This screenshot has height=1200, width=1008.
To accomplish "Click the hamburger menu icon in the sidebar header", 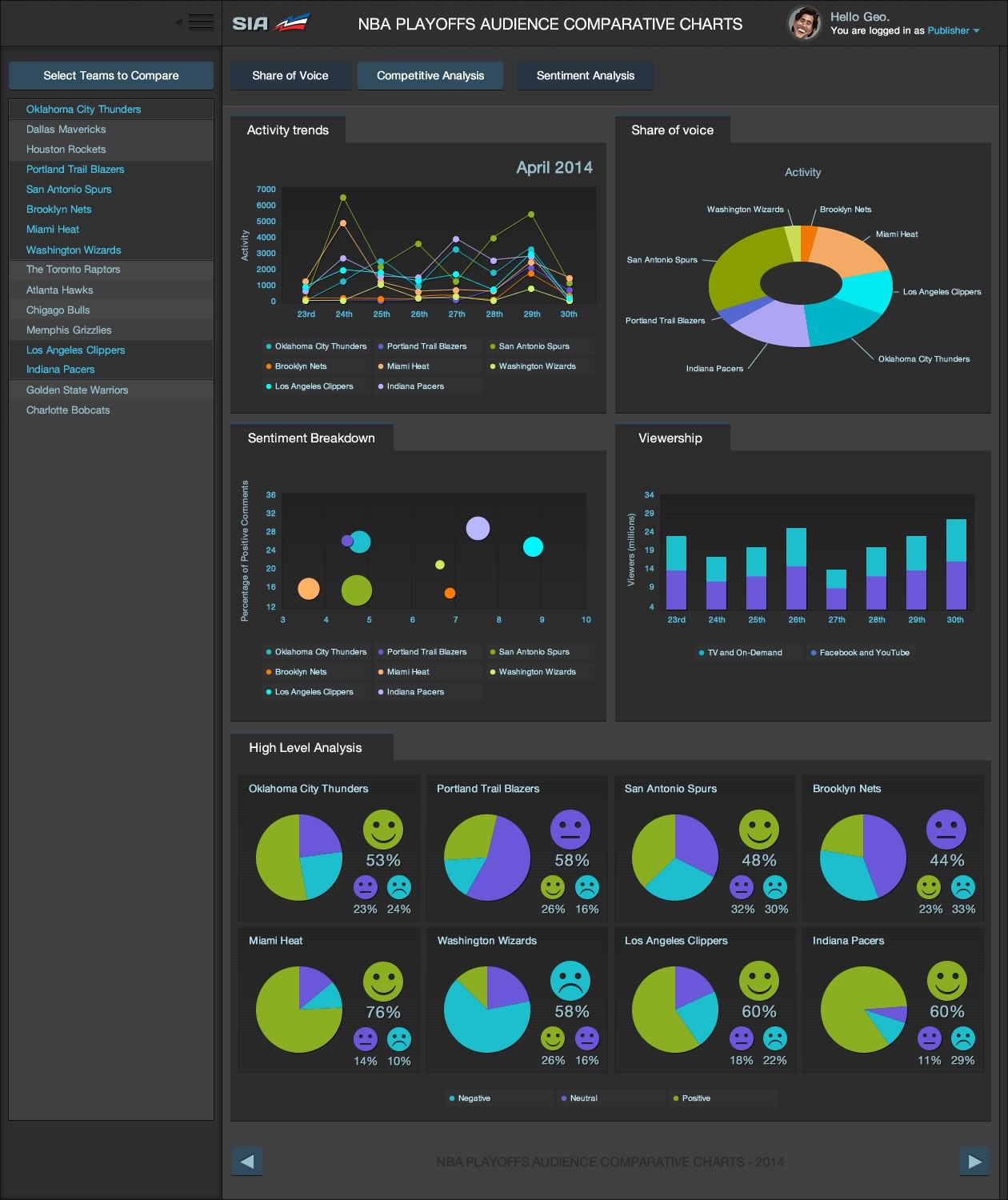I will (x=201, y=22).
